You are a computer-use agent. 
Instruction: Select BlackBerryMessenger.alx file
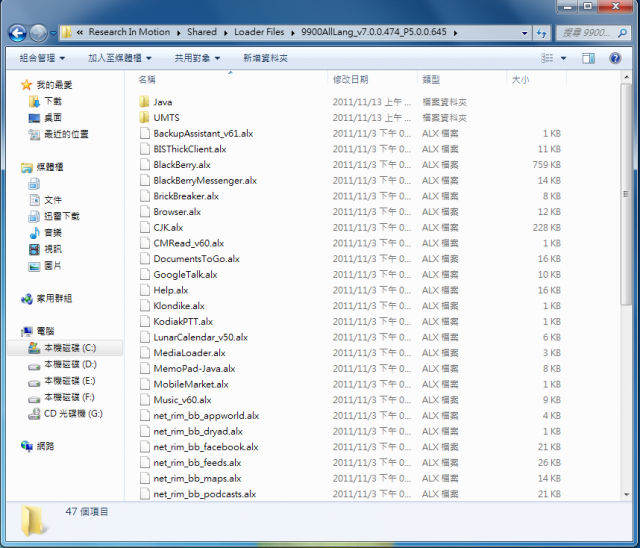(205, 180)
